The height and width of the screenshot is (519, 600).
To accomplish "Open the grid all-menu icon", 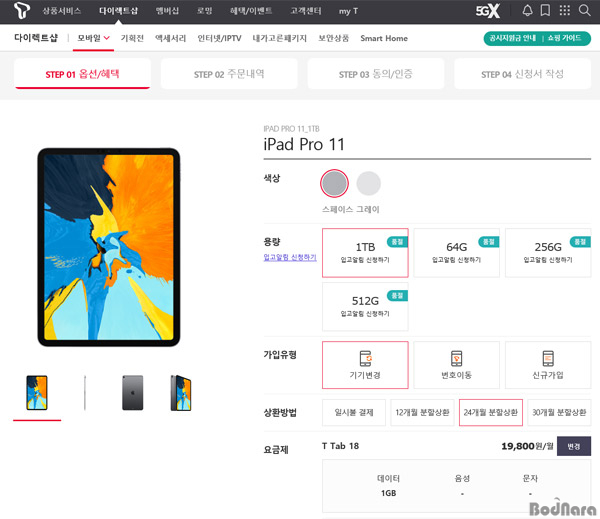I will coord(564,10).
